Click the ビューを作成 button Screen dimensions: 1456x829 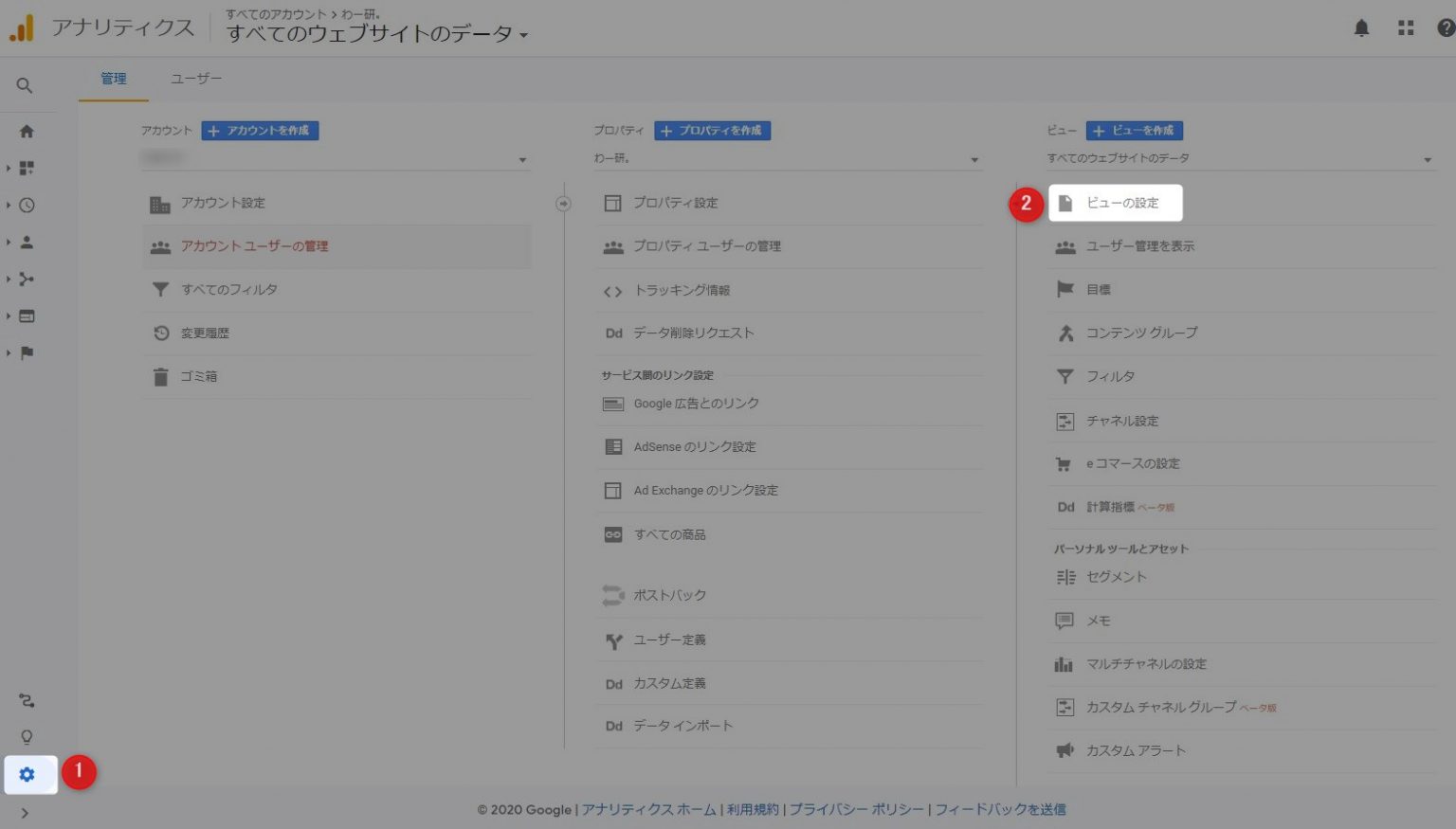(1134, 131)
